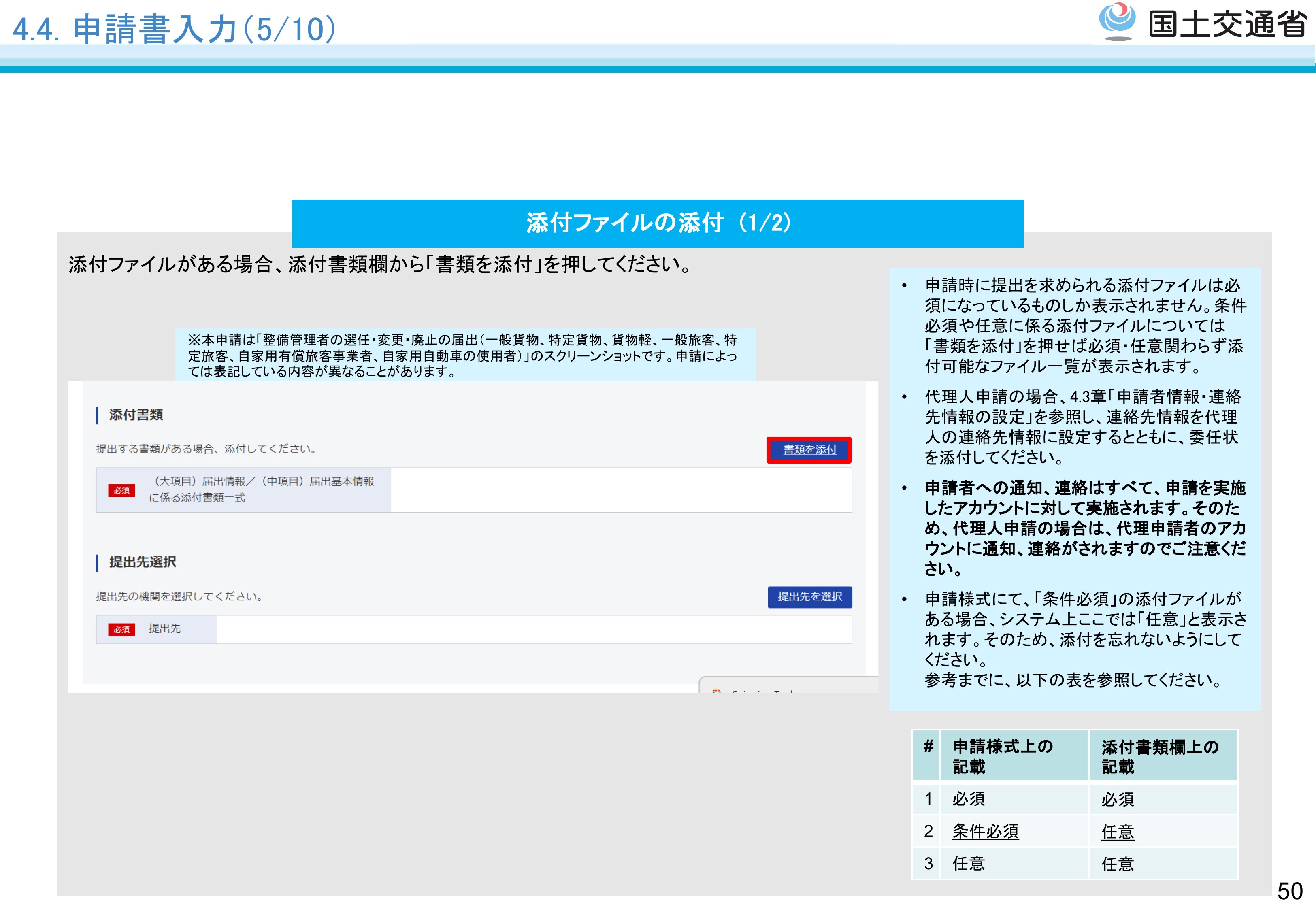
Task: Click the page number 50
Action: pos(1289,891)
